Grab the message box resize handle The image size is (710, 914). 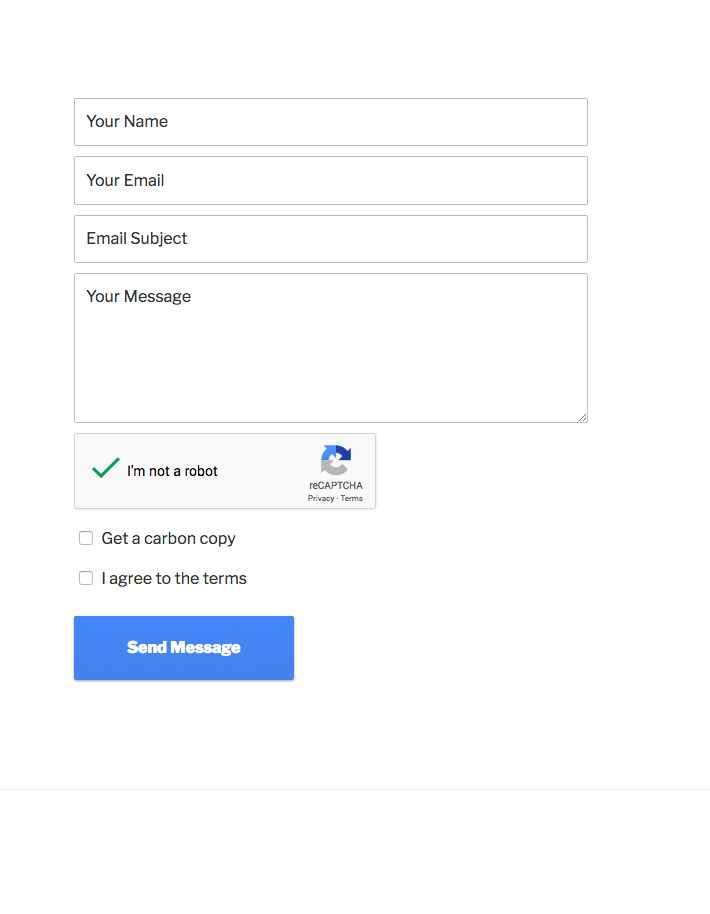tap(582, 417)
